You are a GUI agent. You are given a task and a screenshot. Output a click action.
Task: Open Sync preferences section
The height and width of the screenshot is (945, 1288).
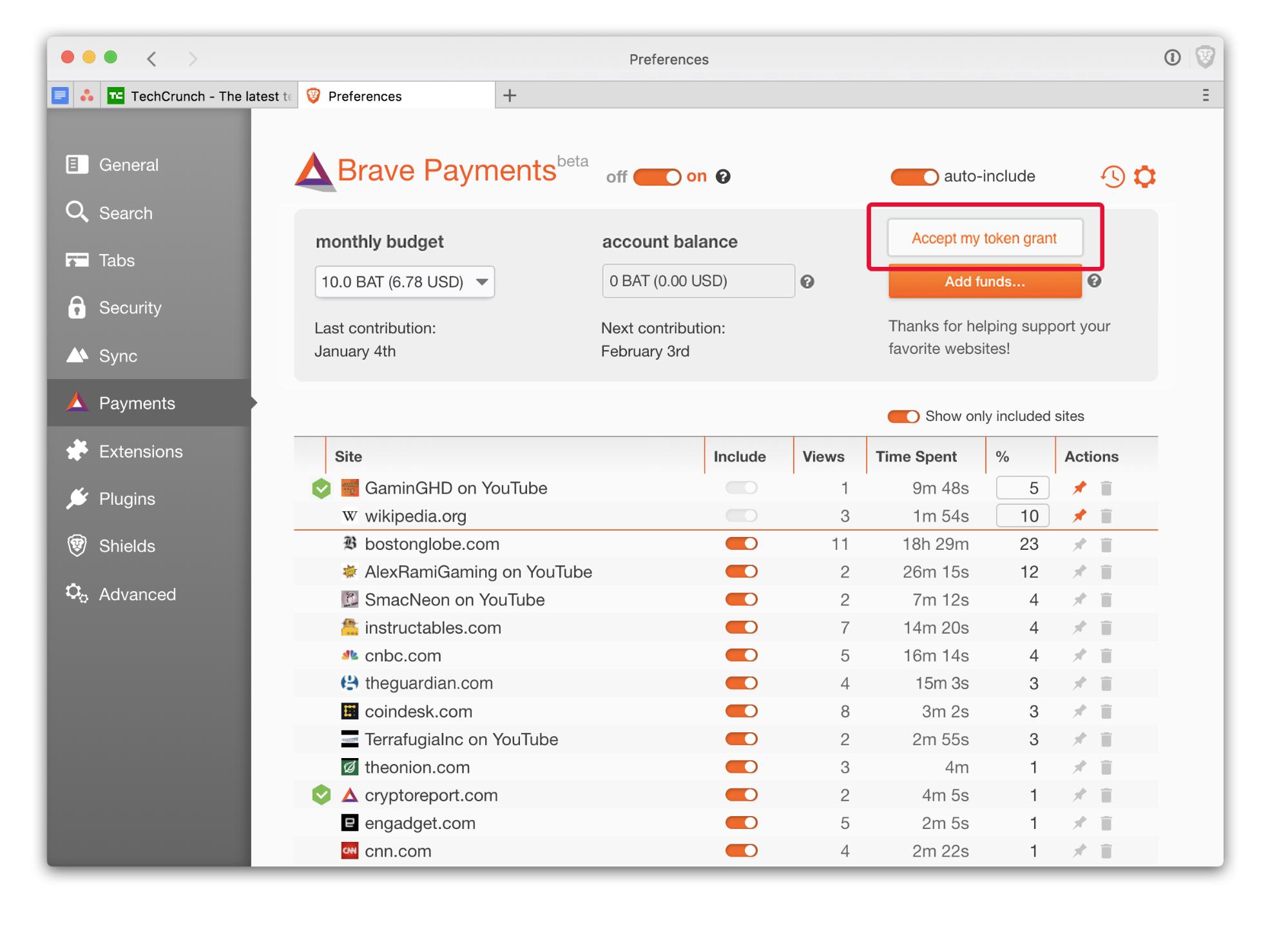(149, 356)
